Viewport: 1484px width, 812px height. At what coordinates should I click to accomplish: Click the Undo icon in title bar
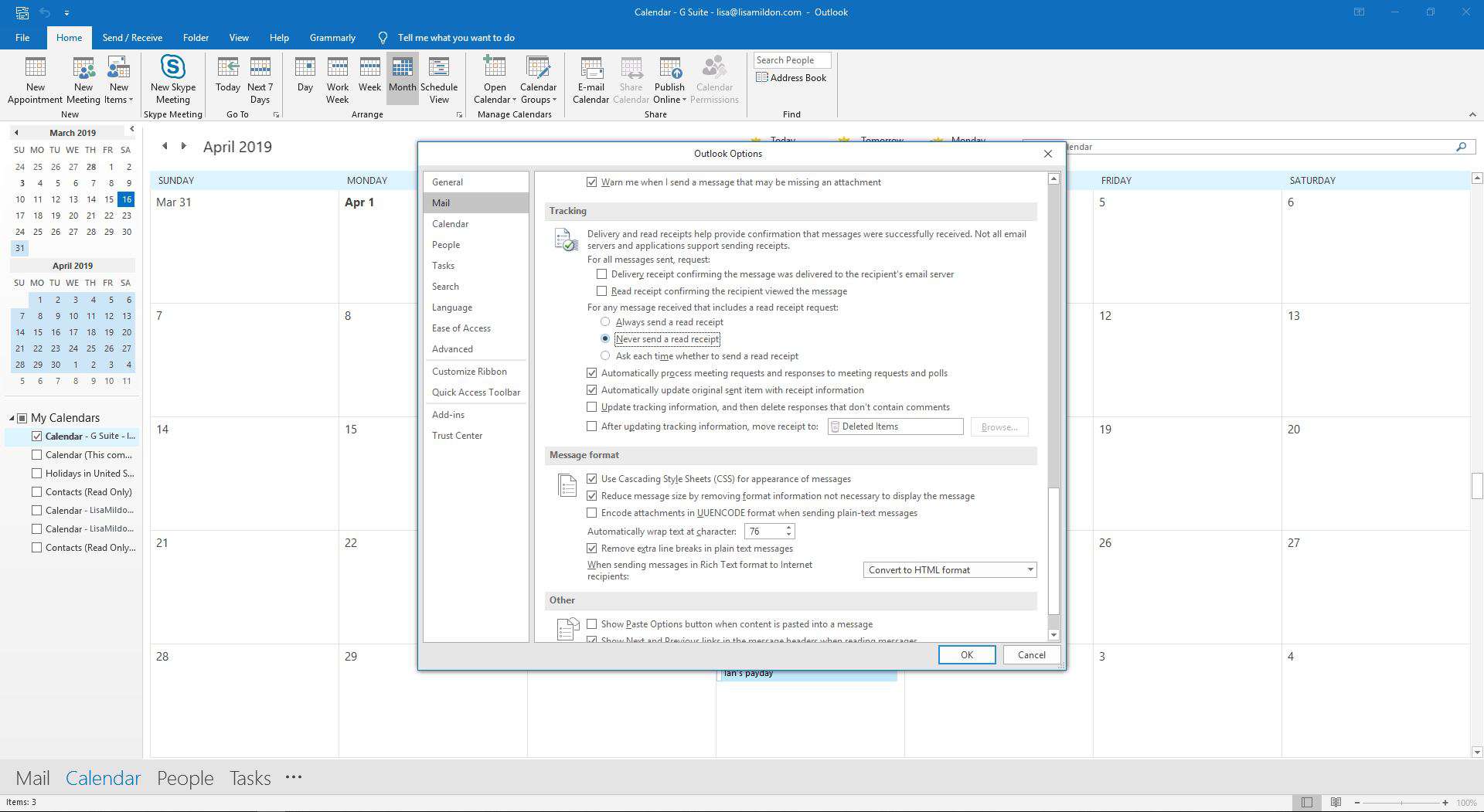pos(45,12)
